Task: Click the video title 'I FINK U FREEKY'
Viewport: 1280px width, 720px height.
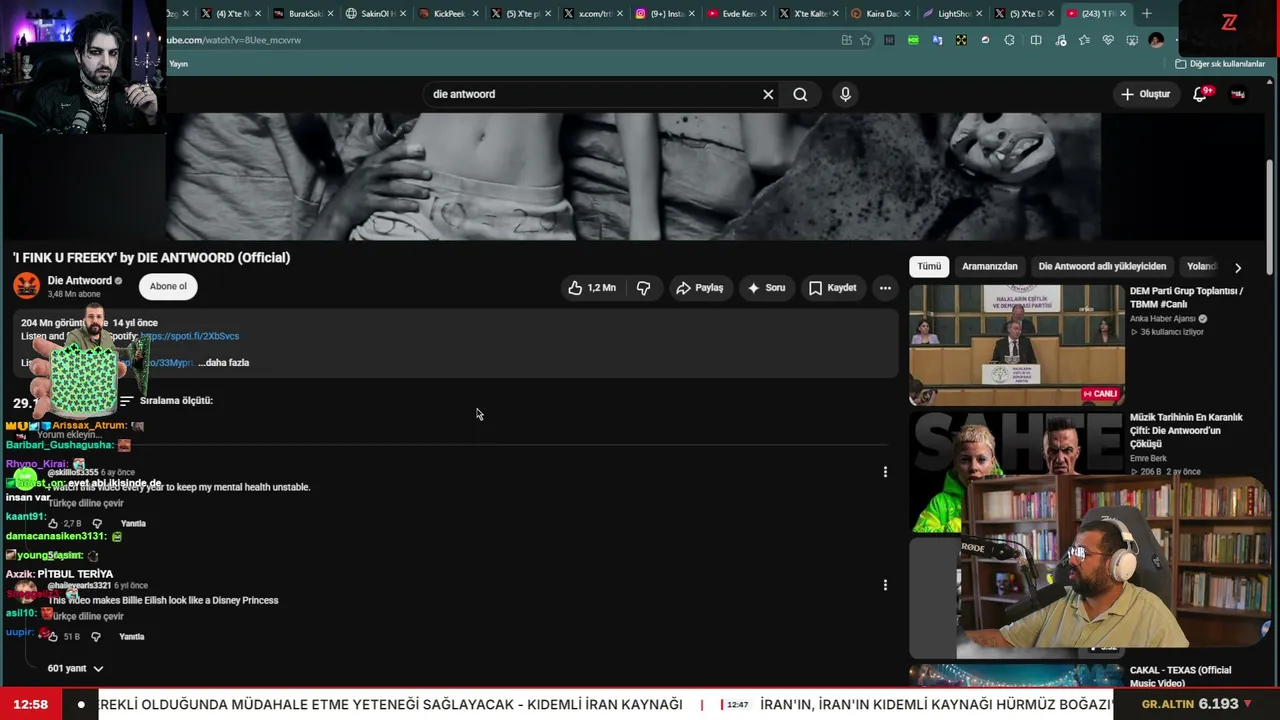Action: tap(151, 258)
